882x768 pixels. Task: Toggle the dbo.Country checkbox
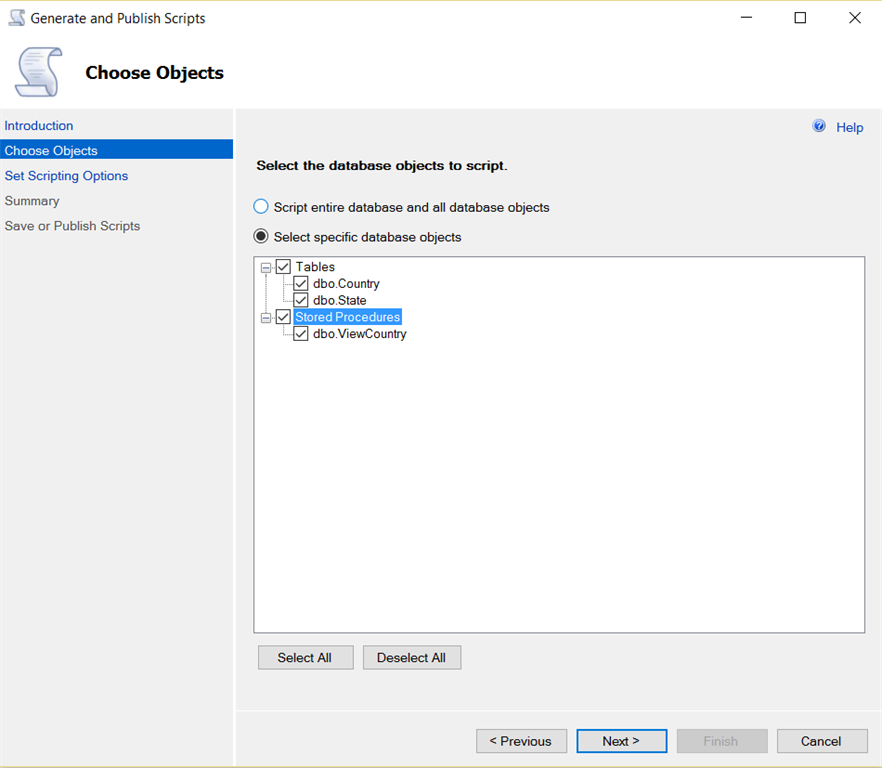(301, 284)
